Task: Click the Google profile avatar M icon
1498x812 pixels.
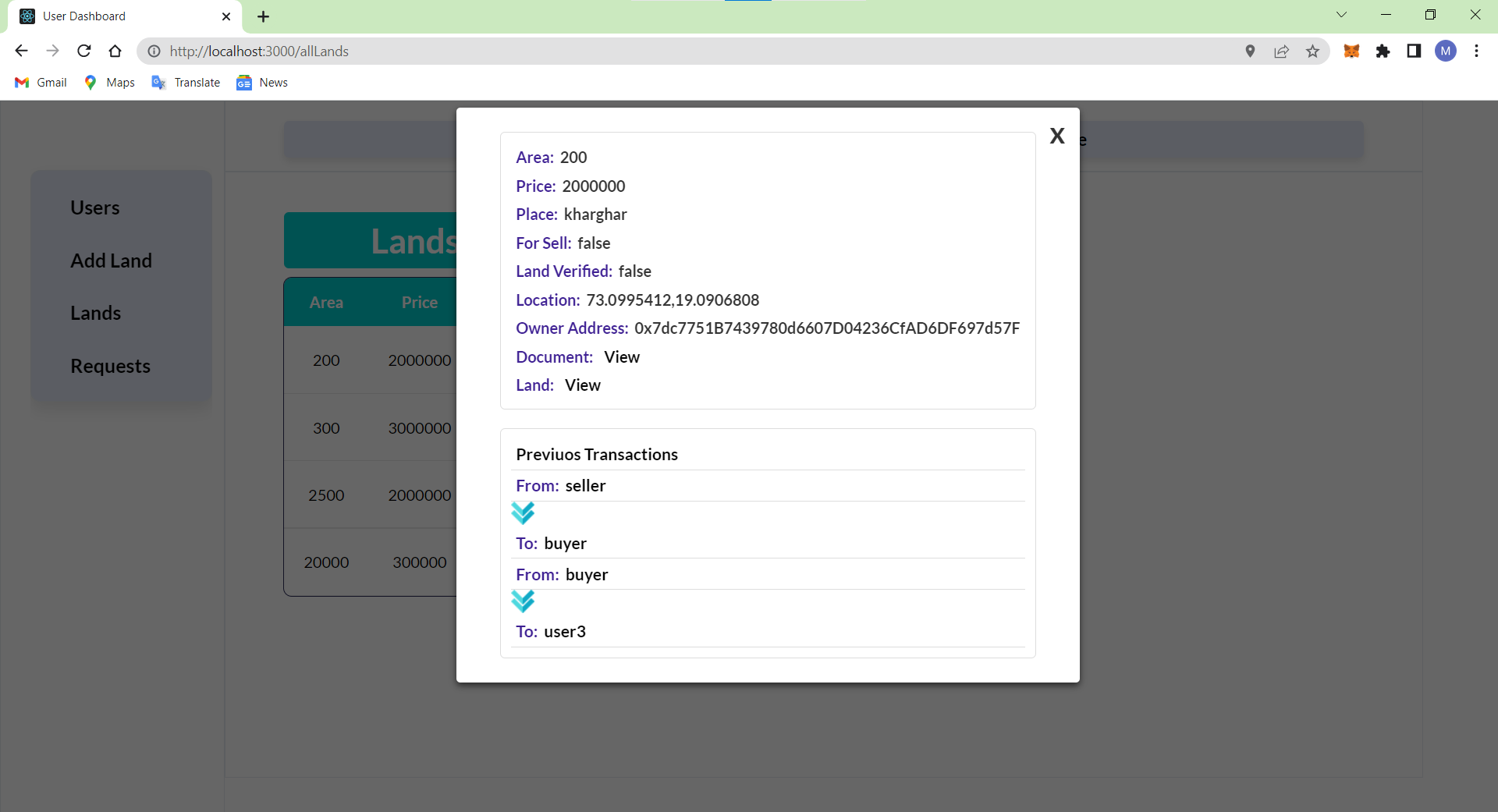Action: [x=1447, y=51]
